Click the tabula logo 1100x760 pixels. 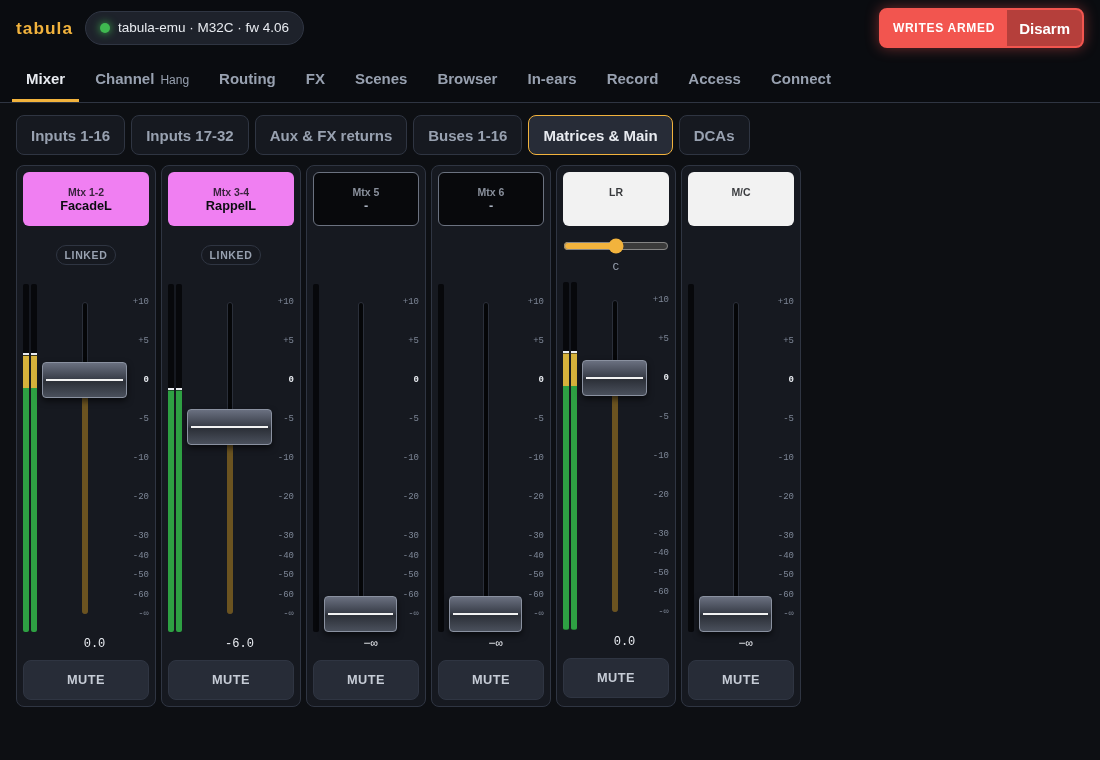(44, 28)
